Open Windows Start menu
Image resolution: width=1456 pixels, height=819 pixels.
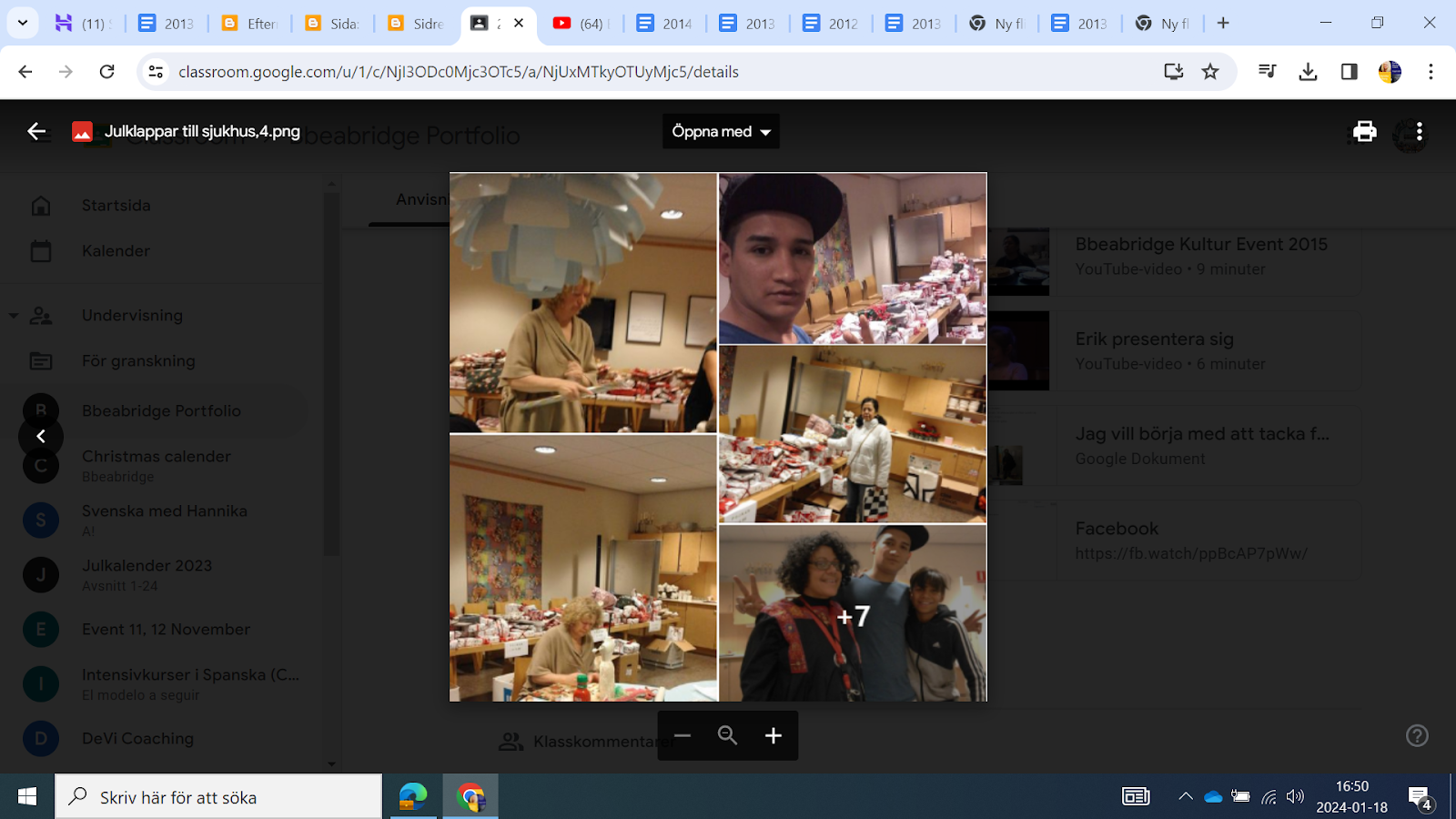click(x=27, y=797)
